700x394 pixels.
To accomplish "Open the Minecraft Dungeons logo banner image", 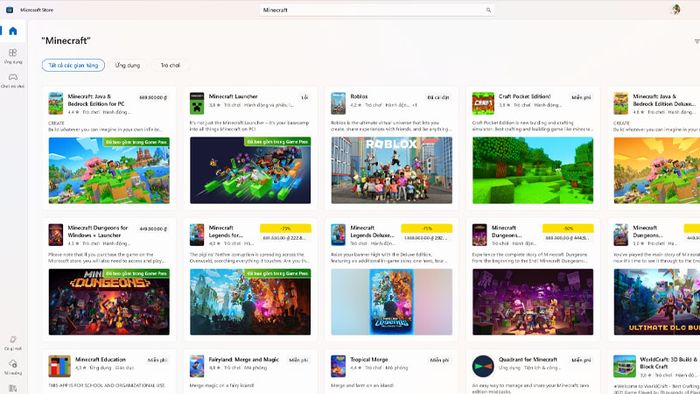I will pyautogui.click(x=109, y=302).
